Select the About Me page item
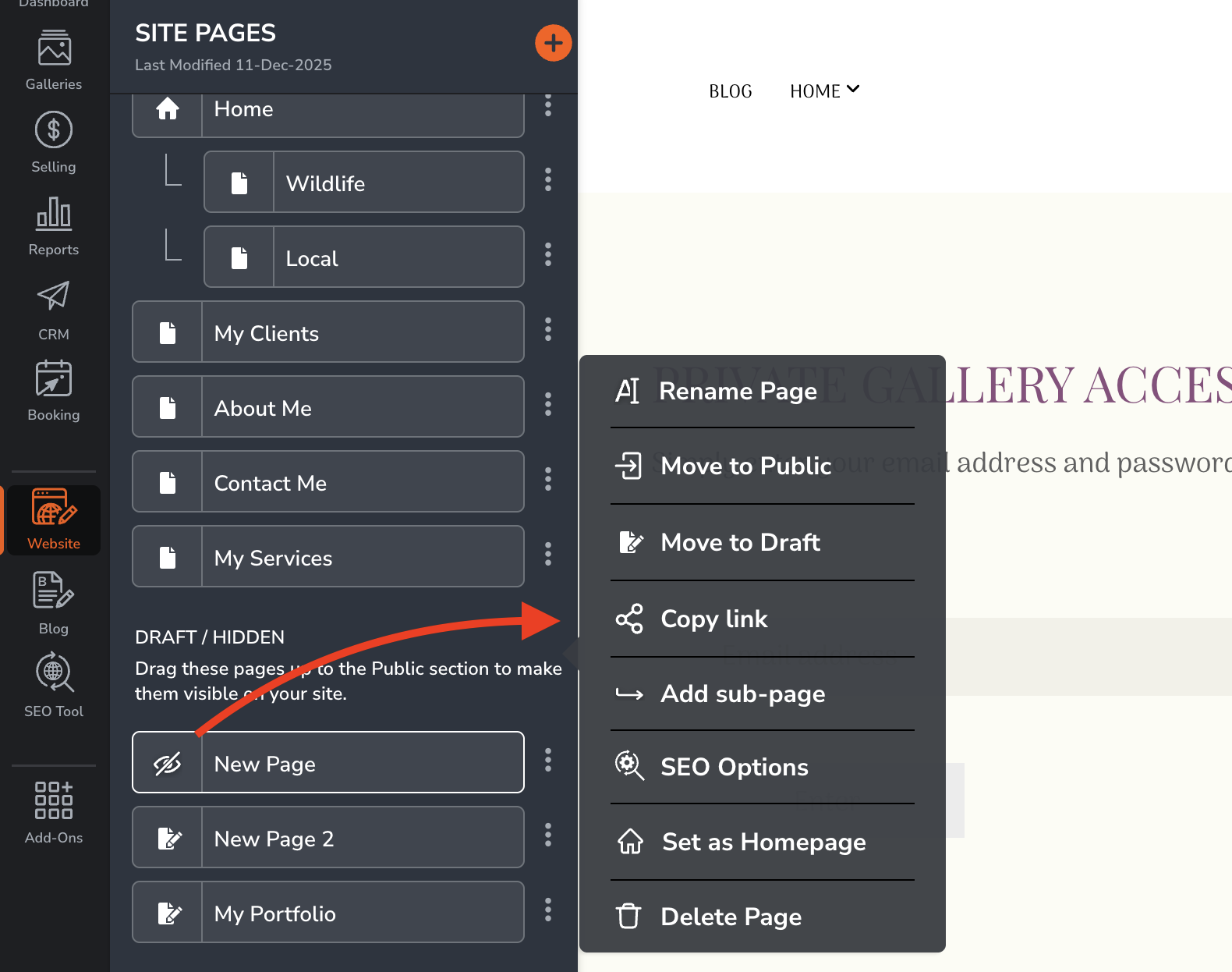This screenshot has width=1232, height=972. 327,407
